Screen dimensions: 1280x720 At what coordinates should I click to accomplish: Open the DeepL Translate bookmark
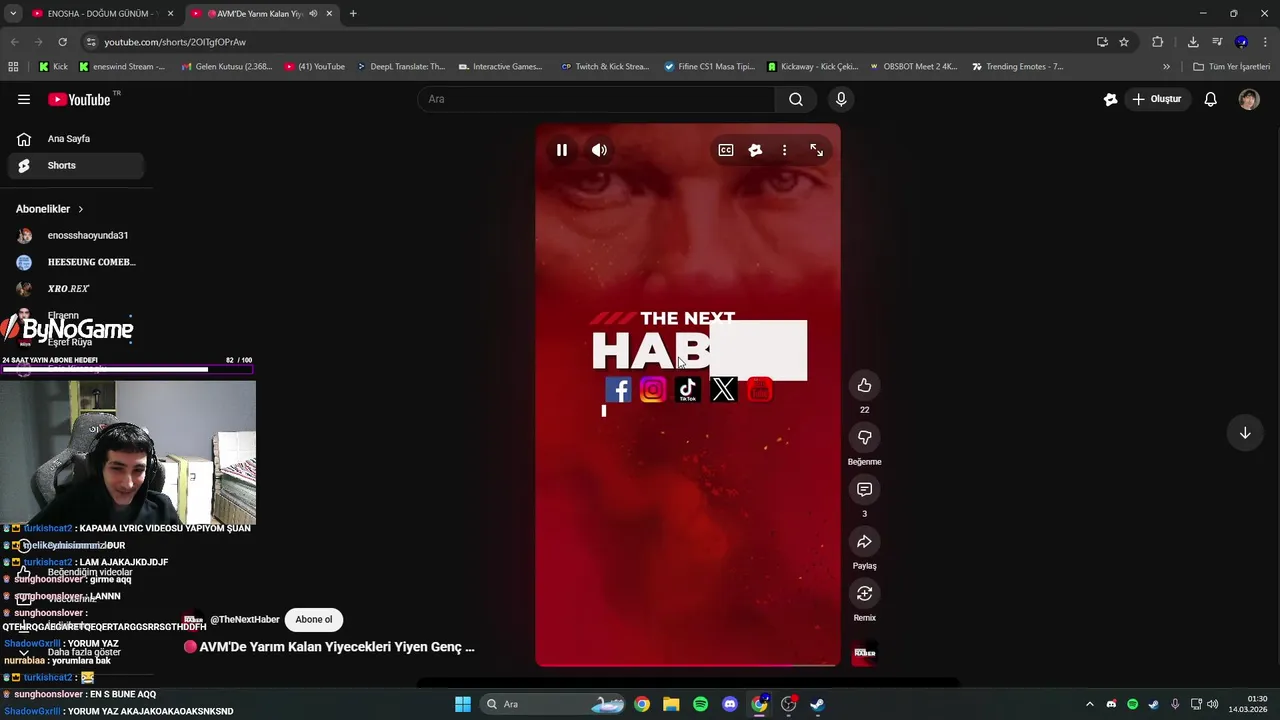click(400, 67)
